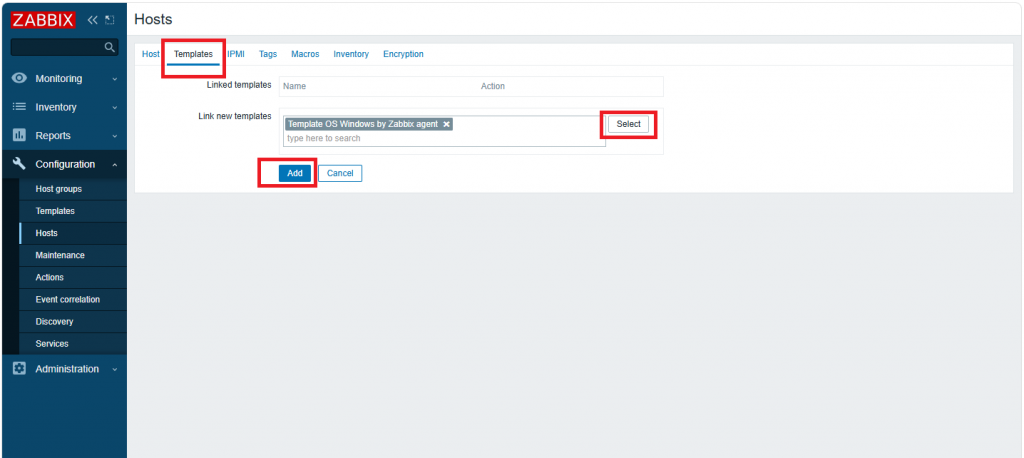Click the Administration gear icon
The height and width of the screenshot is (458, 1024).
[x=19, y=368]
